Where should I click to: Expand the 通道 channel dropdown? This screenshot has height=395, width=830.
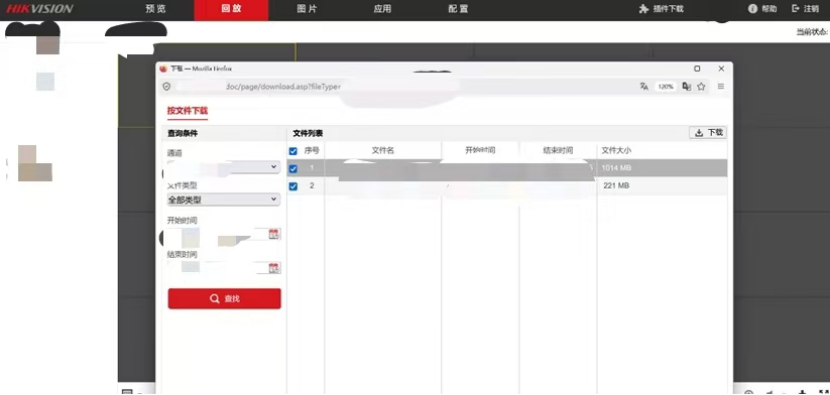click(x=224, y=167)
